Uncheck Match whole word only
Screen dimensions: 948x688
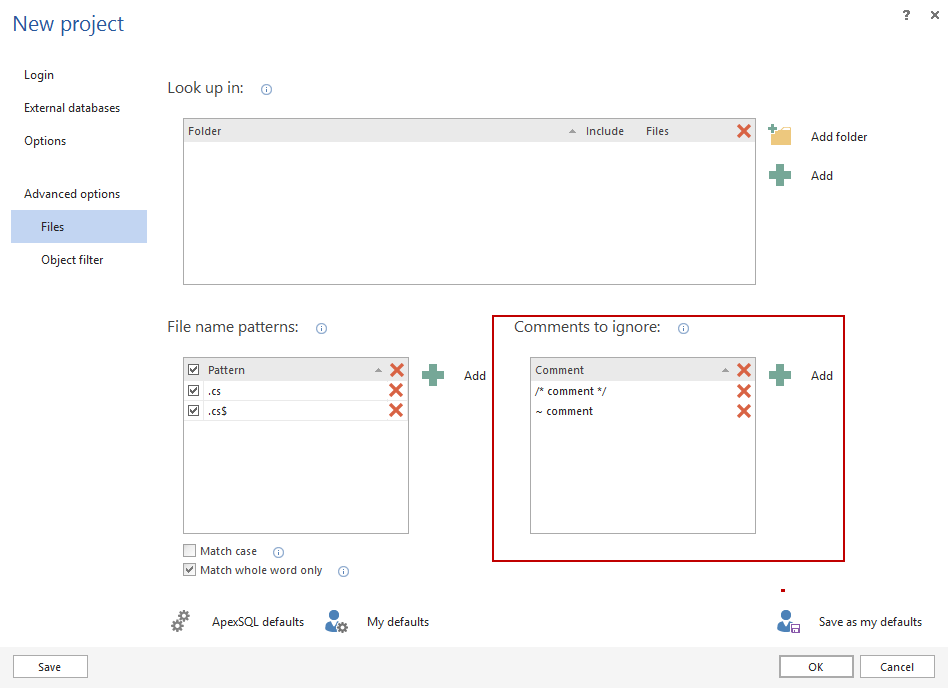coord(190,570)
